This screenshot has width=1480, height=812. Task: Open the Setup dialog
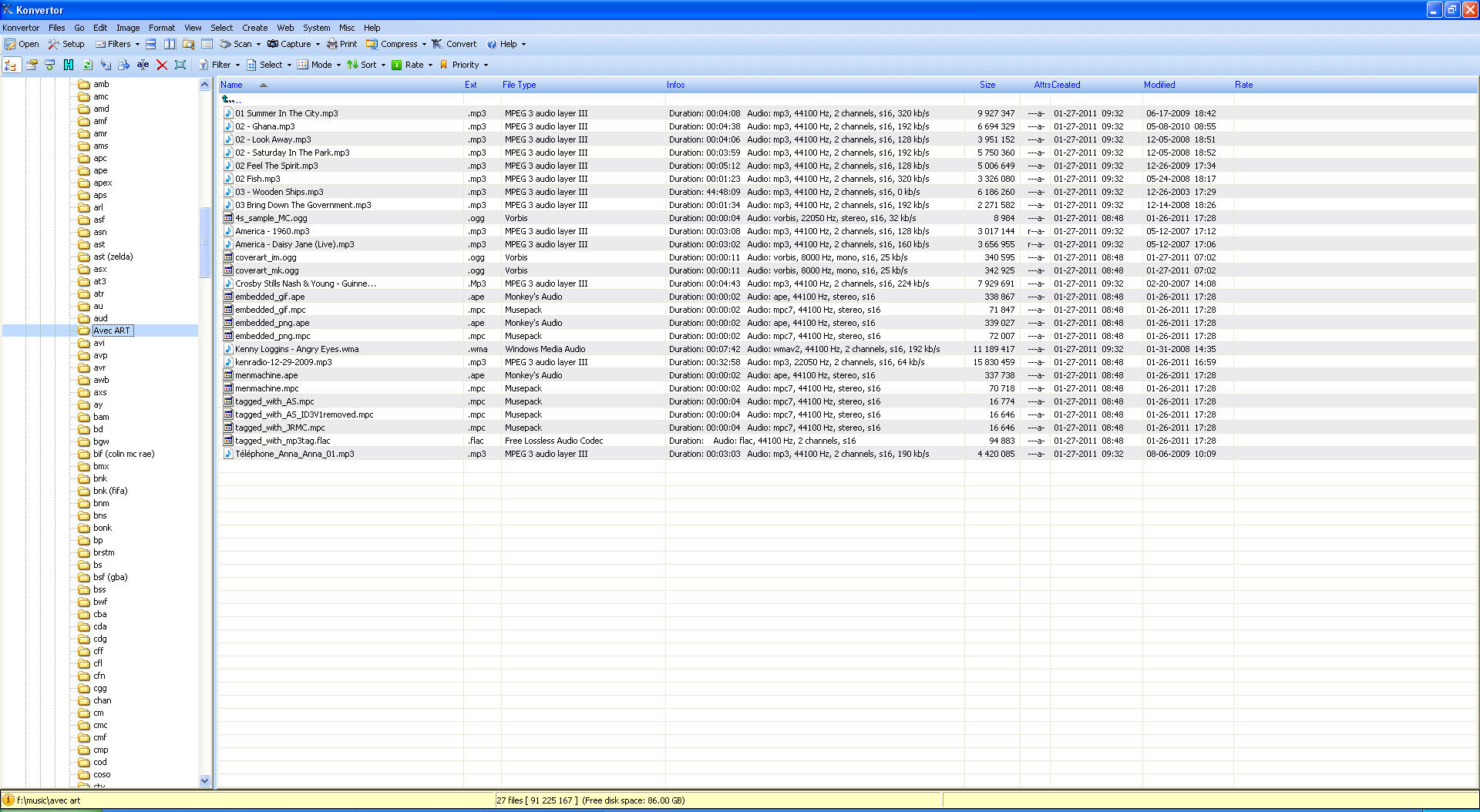(x=66, y=44)
